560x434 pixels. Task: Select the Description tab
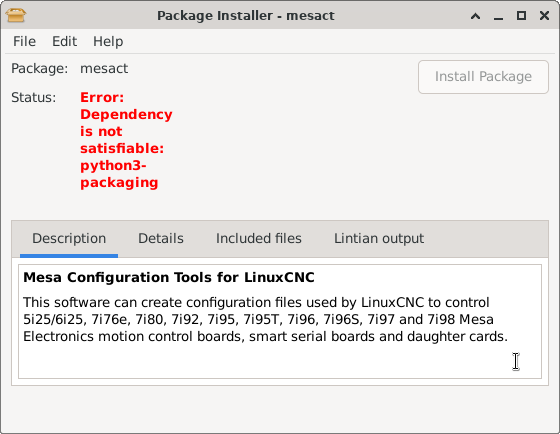tap(69, 239)
